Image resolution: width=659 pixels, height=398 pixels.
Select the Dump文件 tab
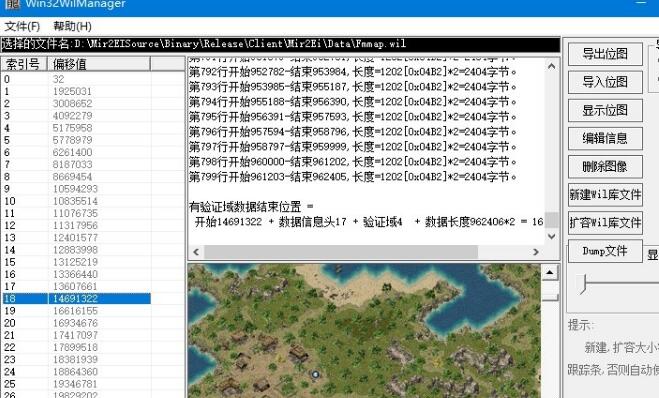click(605, 251)
